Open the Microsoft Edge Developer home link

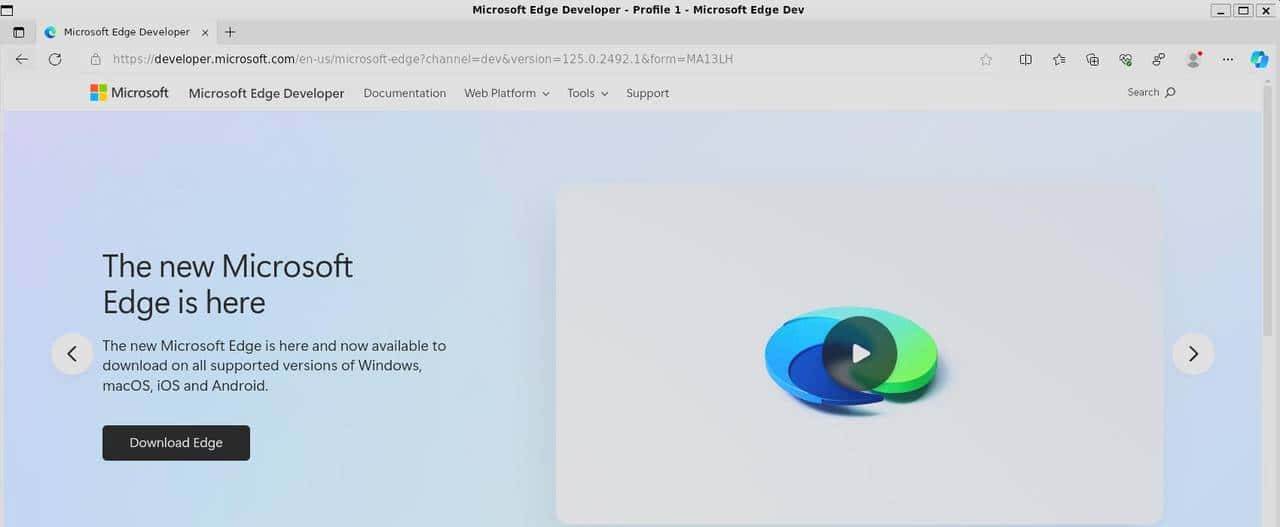pos(266,93)
